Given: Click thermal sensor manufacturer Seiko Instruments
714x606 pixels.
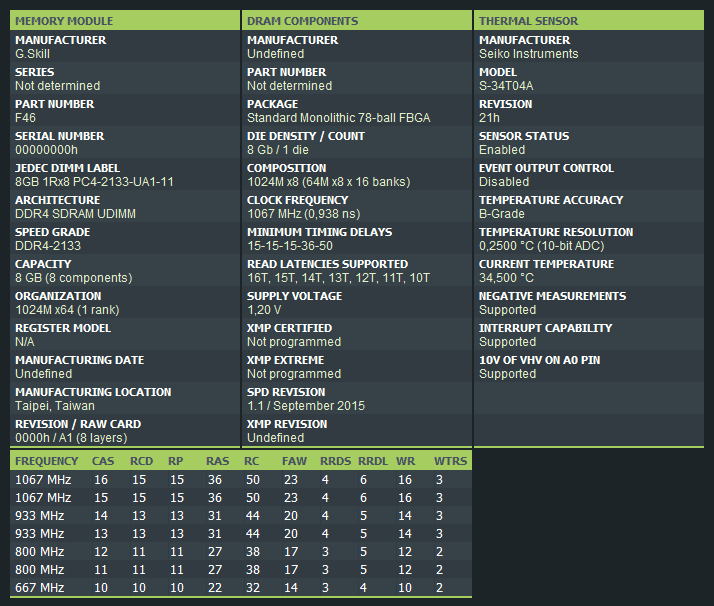Looking at the screenshot, I should point(528,54).
